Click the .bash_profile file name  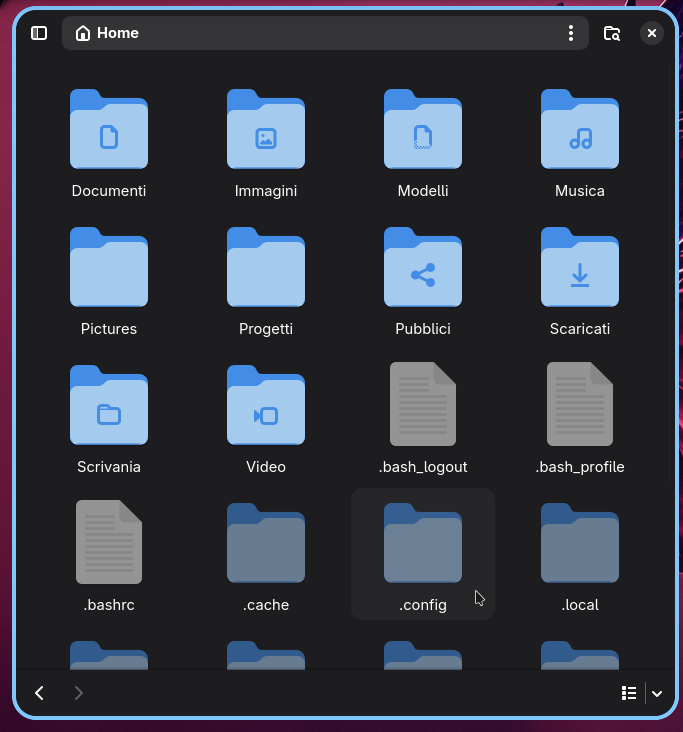click(x=580, y=467)
